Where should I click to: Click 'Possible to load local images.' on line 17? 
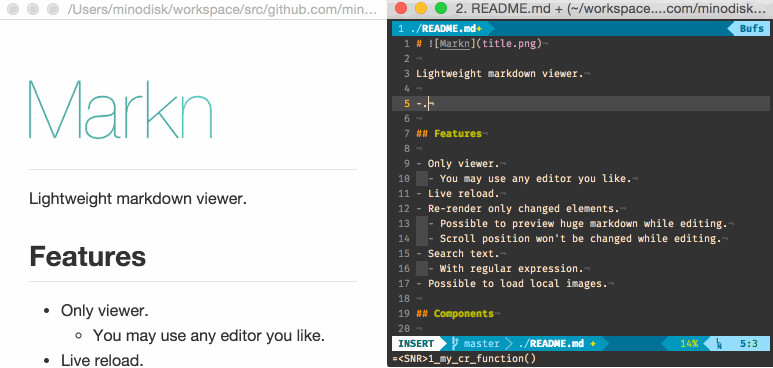pos(518,284)
